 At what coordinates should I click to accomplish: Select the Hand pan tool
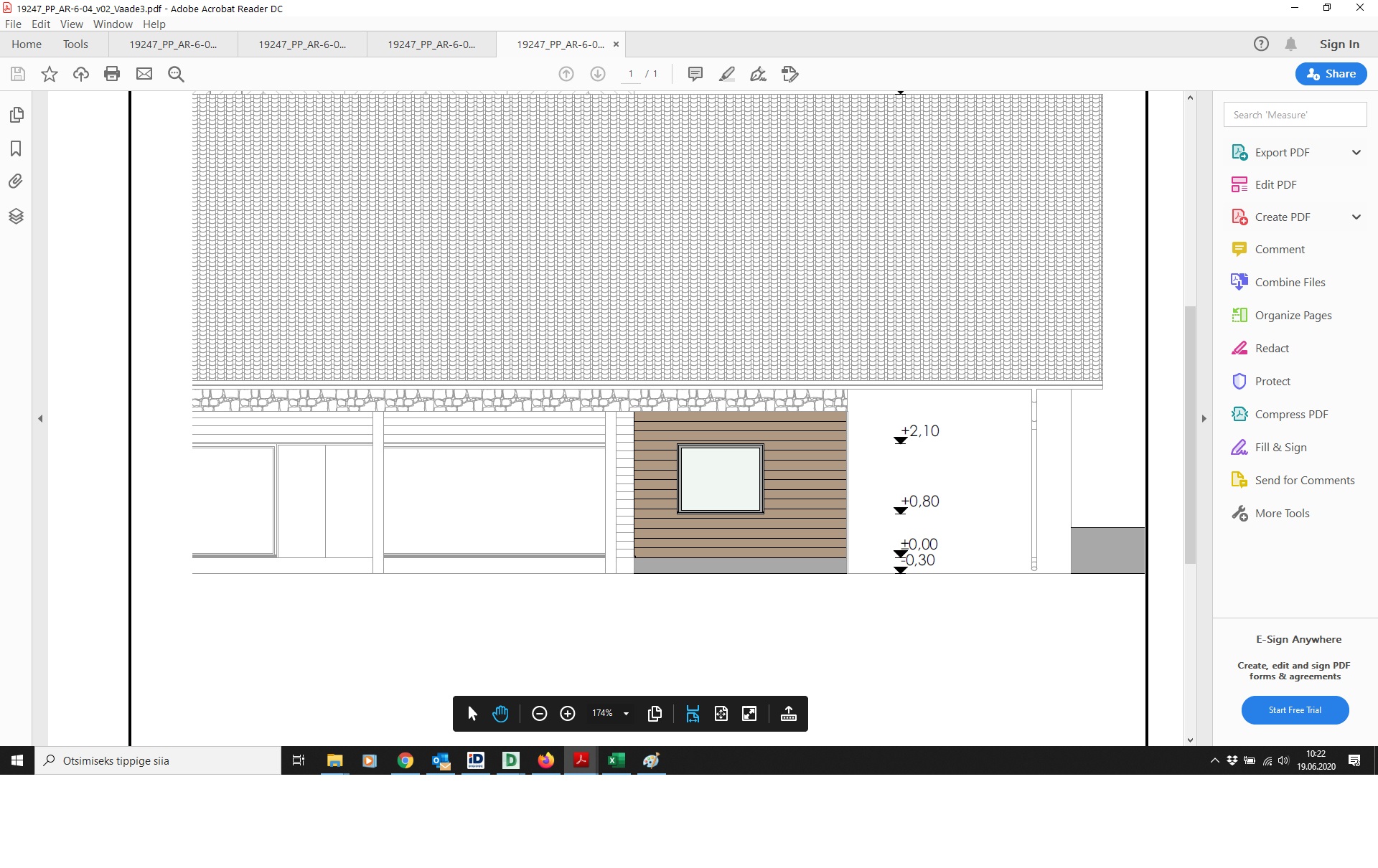500,714
